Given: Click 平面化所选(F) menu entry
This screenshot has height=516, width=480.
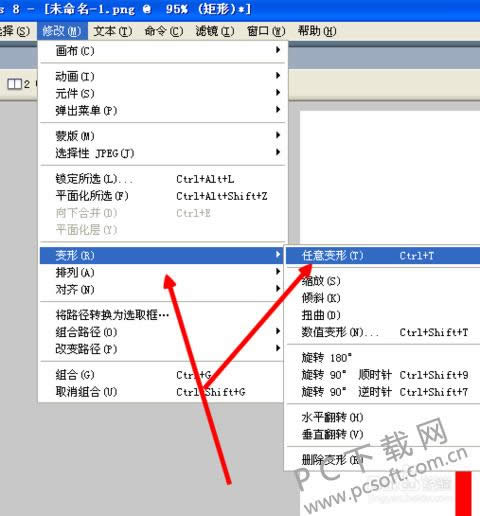Looking at the screenshot, I should (163, 196).
